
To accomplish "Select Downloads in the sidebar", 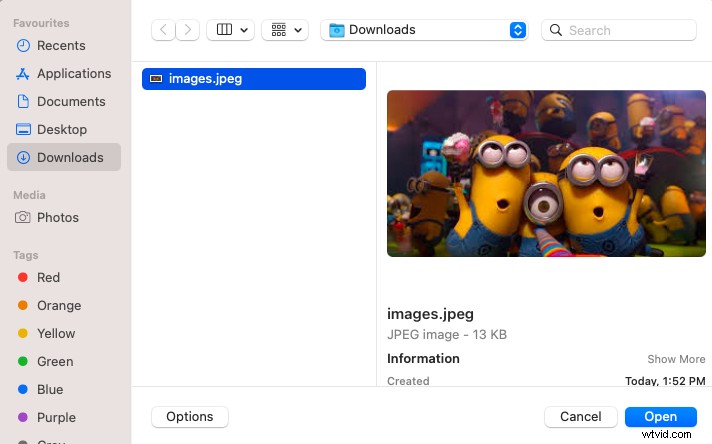I will coord(64,157).
